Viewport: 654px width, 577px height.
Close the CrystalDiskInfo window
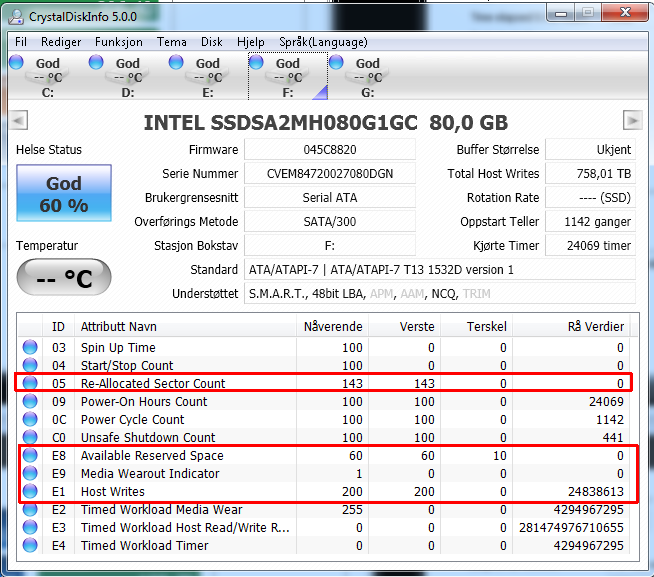click(x=625, y=13)
